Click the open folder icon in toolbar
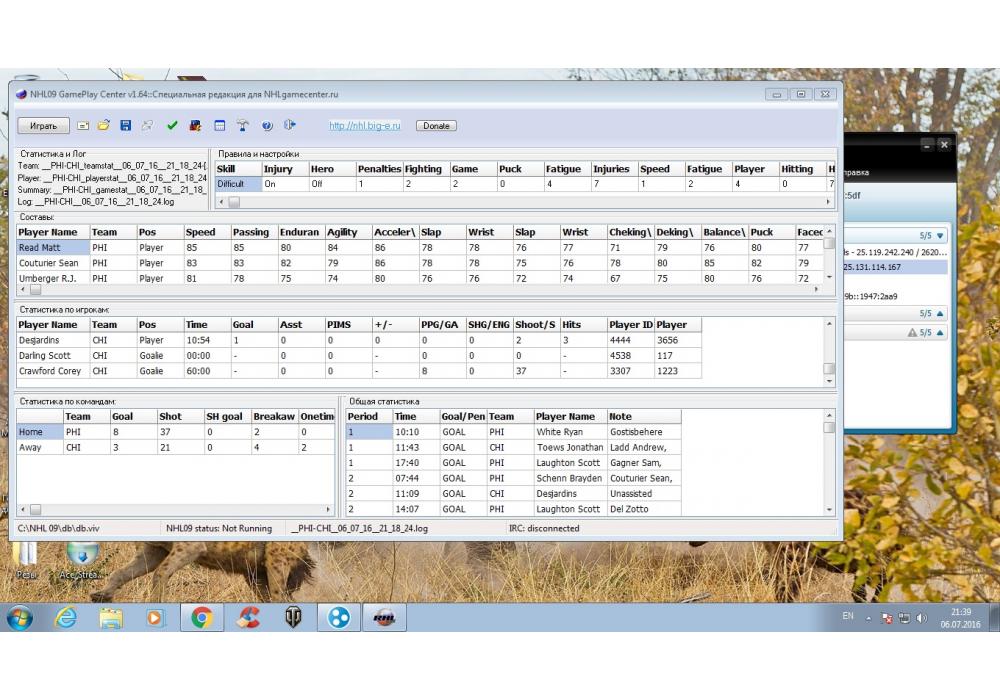Screen dimensions: 1000x700 pyautogui.click(x=103, y=126)
